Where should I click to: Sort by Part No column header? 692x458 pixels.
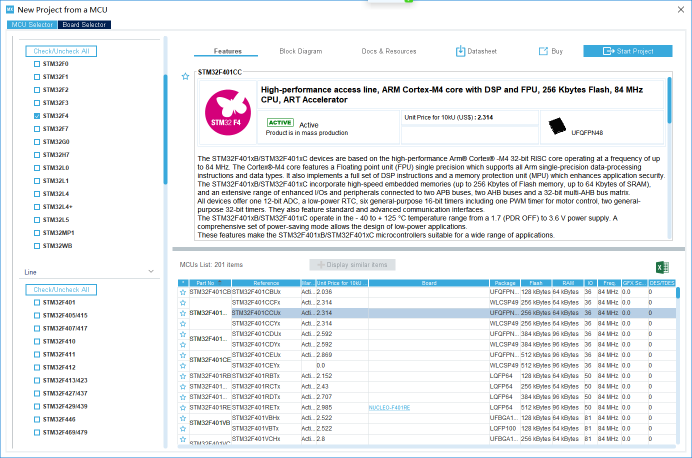point(210,283)
